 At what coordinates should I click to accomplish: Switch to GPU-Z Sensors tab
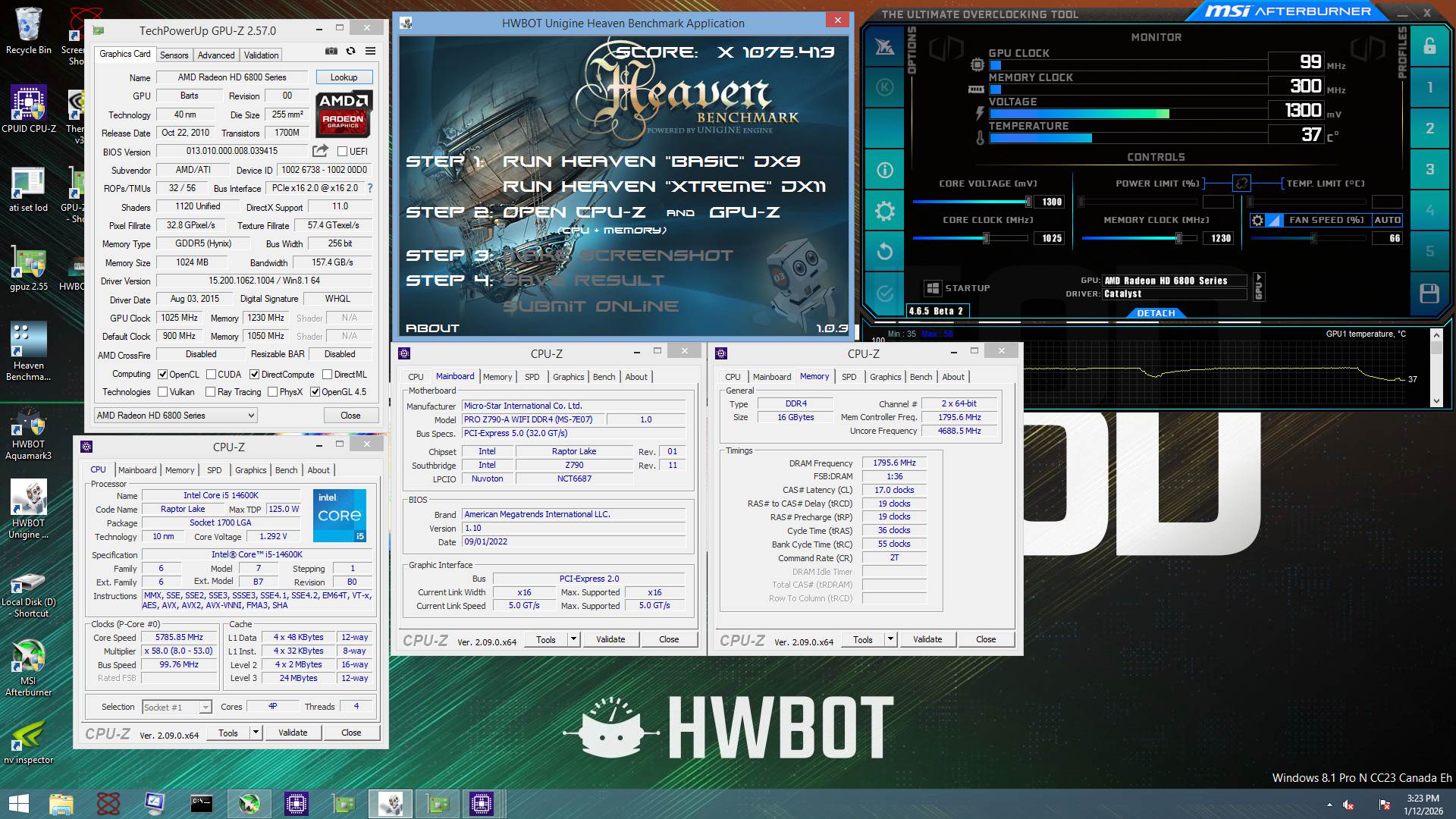(174, 55)
